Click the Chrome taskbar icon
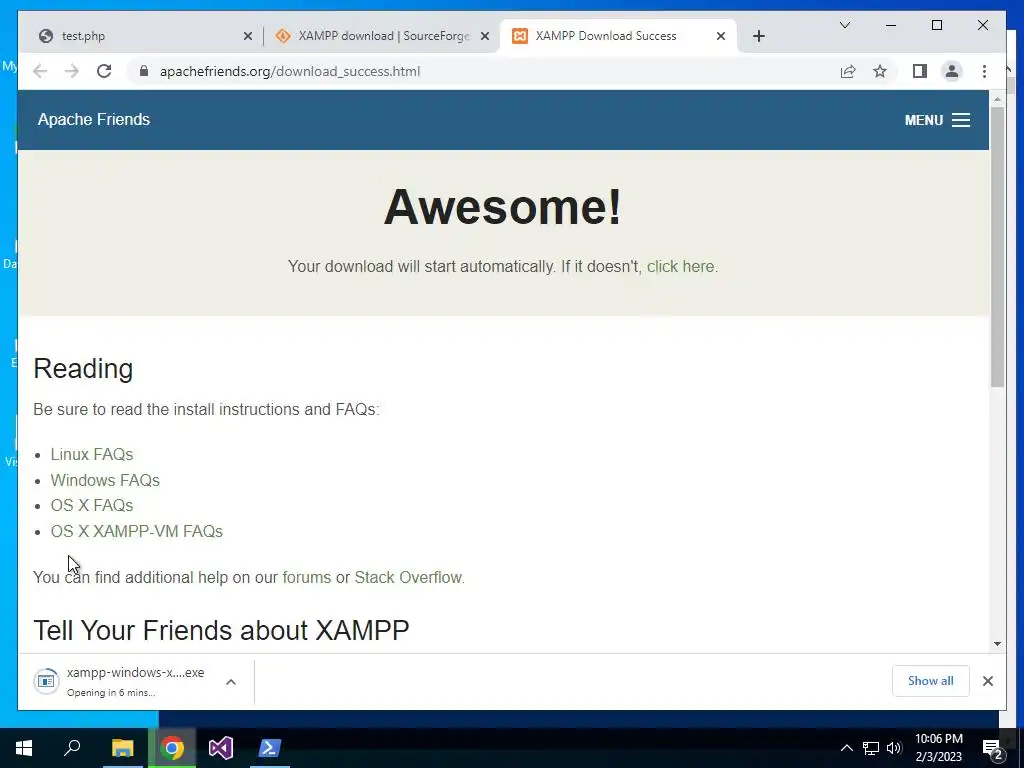The image size is (1024, 768). [172, 748]
